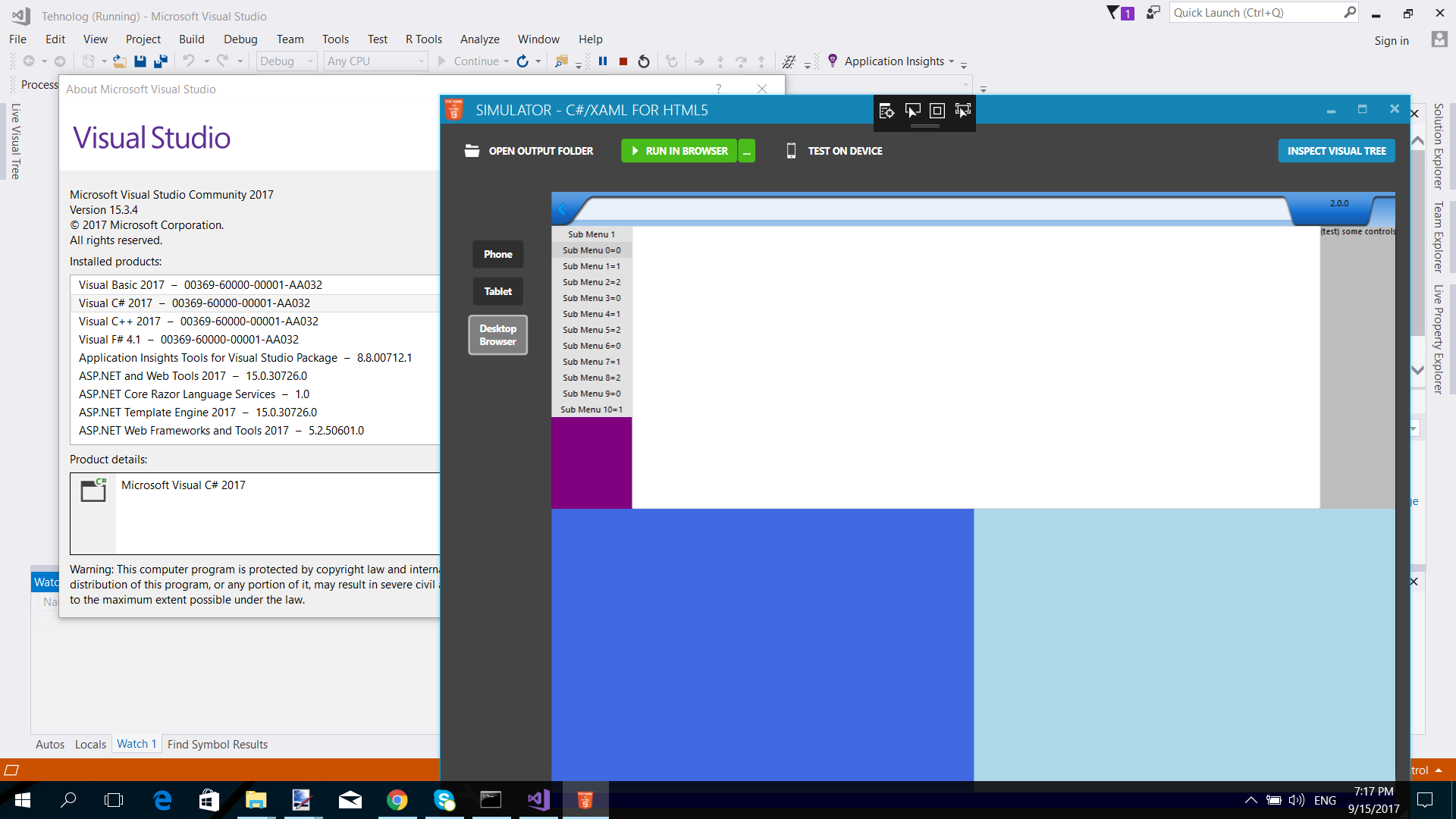Viewport: 1456px width, 819px height.
Task: Expand Continue button dropdown arrow
Action: point(506,61)
